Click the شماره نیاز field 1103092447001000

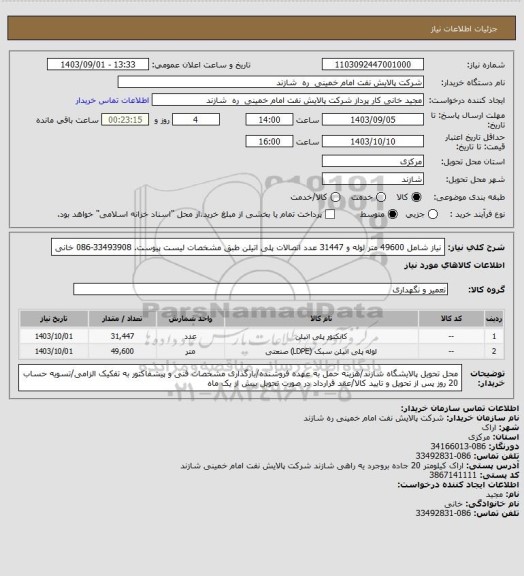coord(373,64)
